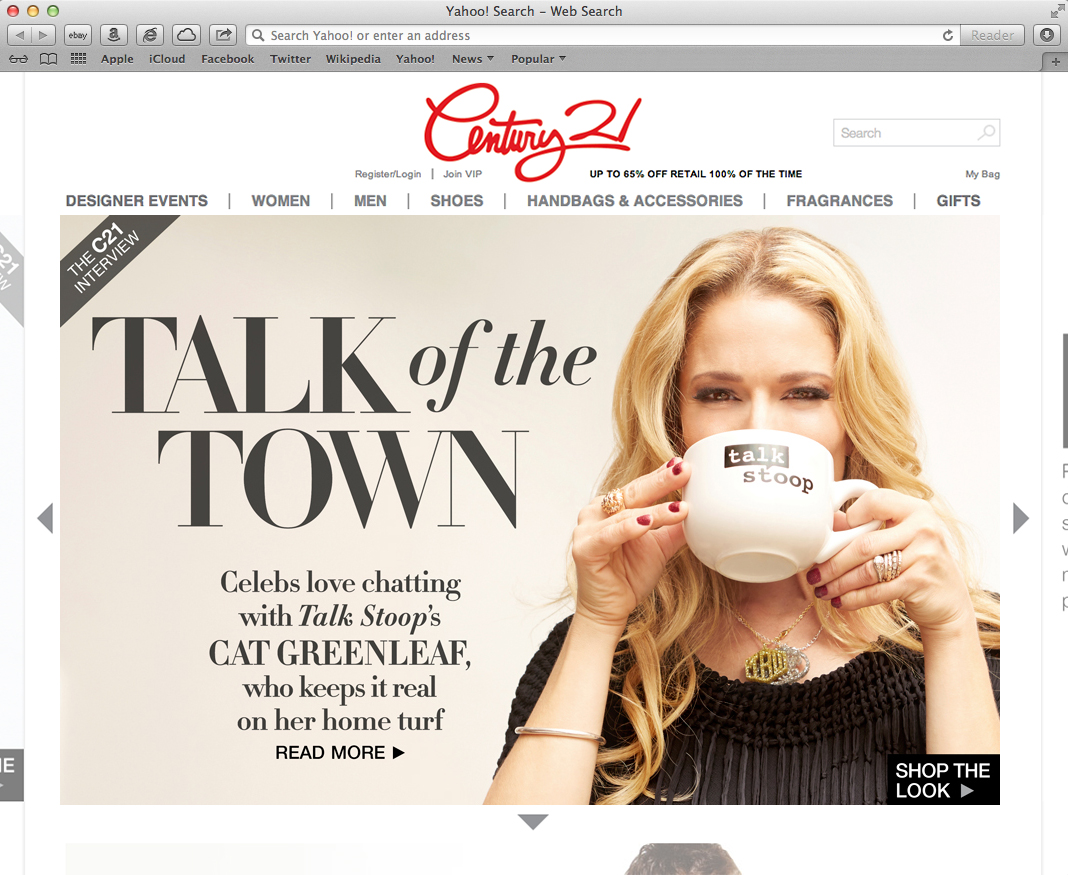Click the Share toolbar button

pos(223,35)
